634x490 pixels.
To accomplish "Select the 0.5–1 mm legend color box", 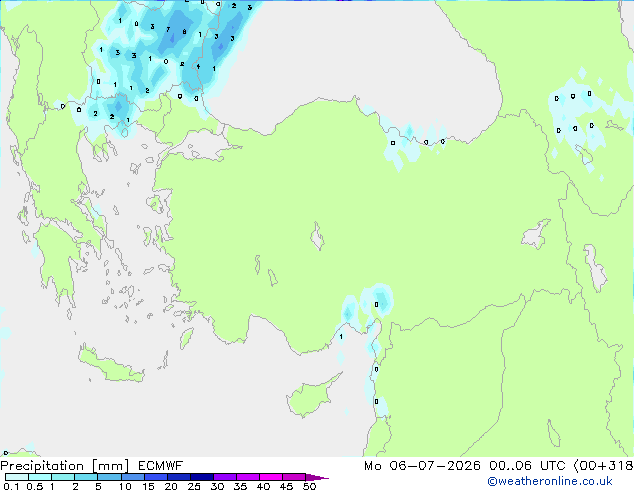I will point(40,477).
